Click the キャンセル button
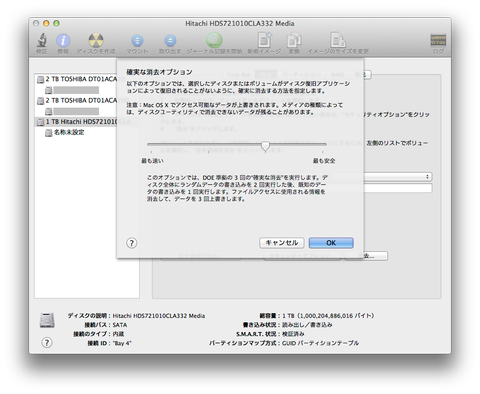 coord(282,243)
